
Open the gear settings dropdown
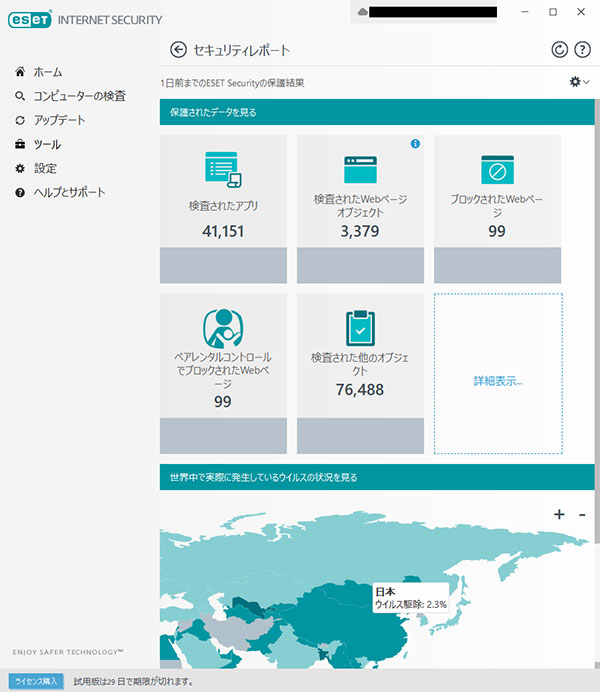[x=579, y=82]
